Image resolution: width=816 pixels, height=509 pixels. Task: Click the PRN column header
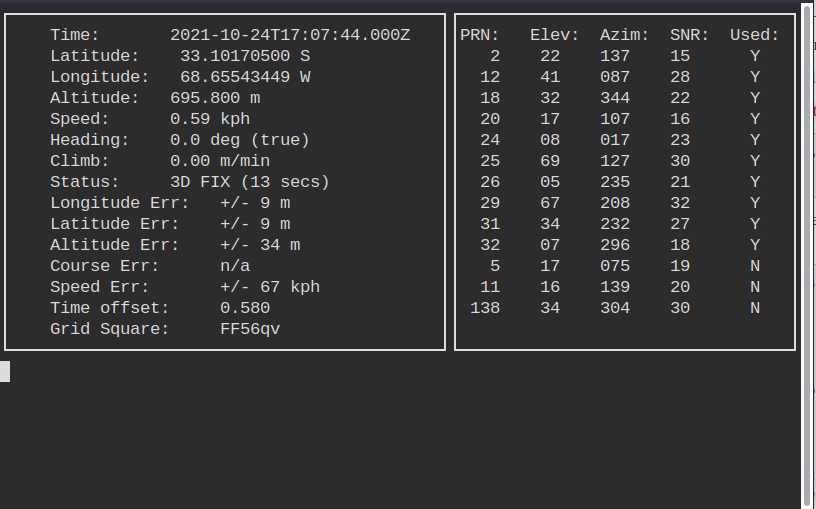click(480, 35)
